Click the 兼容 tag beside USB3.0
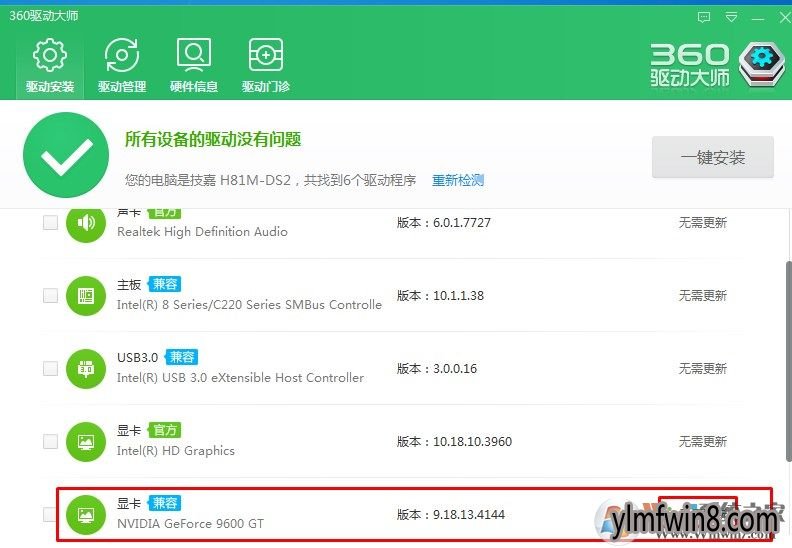The image size is (792, 548). [x=181, y=357]
